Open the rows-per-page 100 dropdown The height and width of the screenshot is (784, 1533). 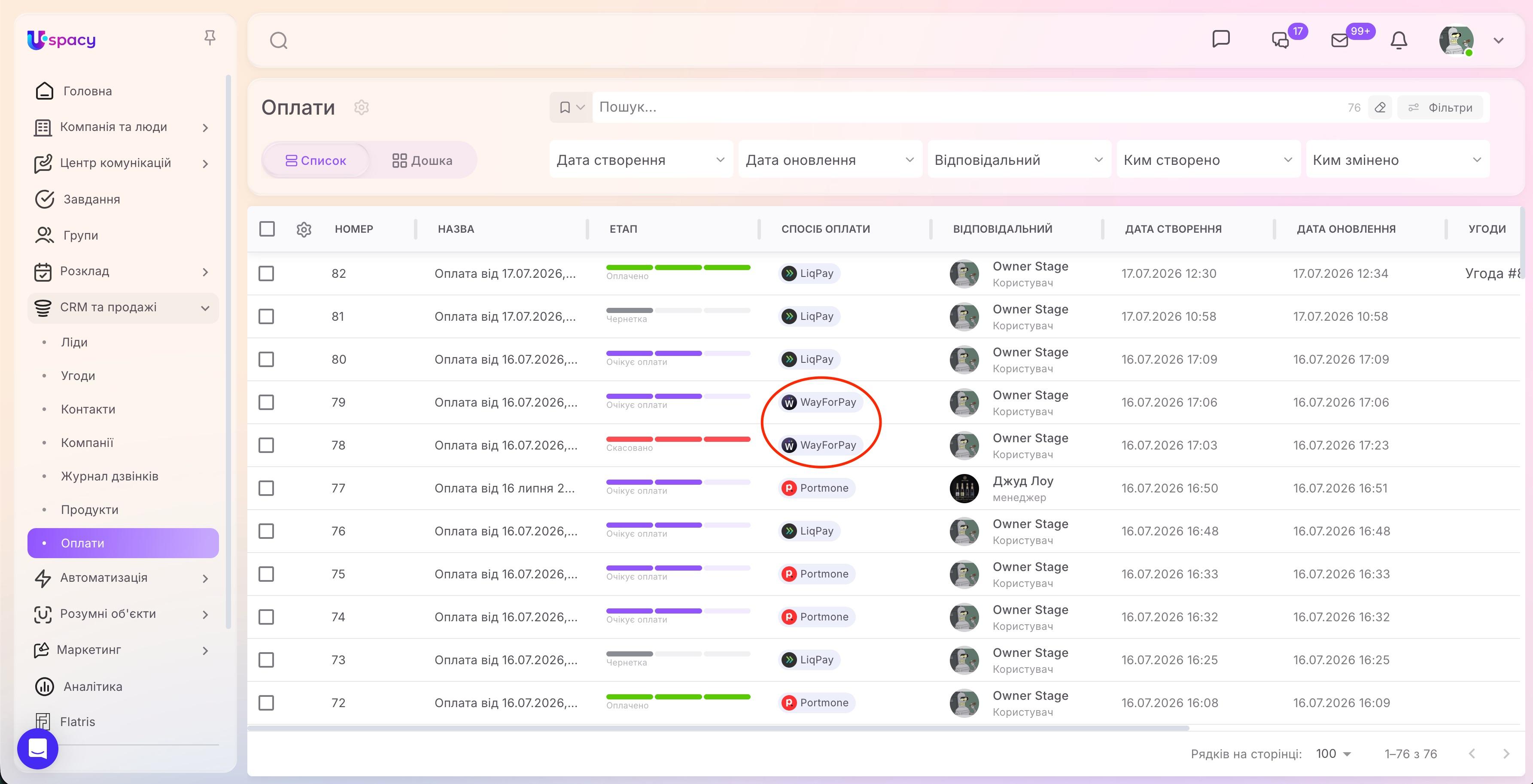coord(1333,754)
